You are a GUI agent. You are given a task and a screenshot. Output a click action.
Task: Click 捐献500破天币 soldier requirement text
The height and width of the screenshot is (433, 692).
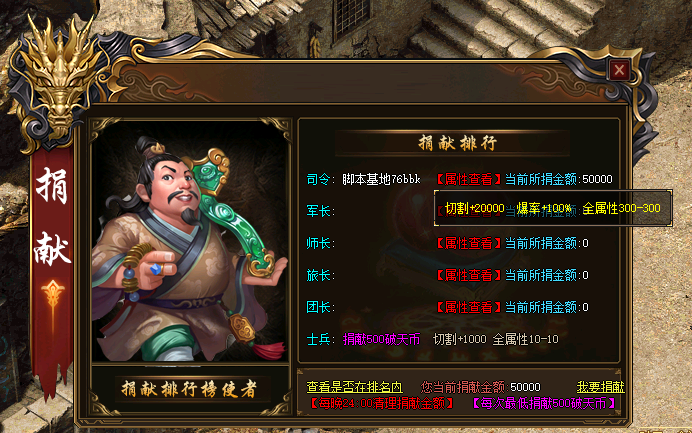tap(381, 339)
